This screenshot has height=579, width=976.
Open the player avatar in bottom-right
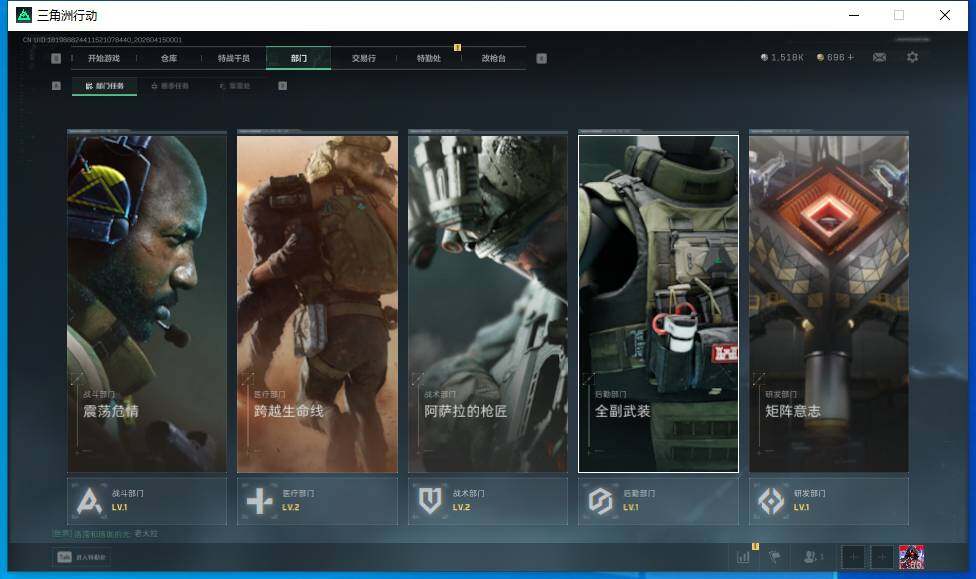click(x=911, y=557)
